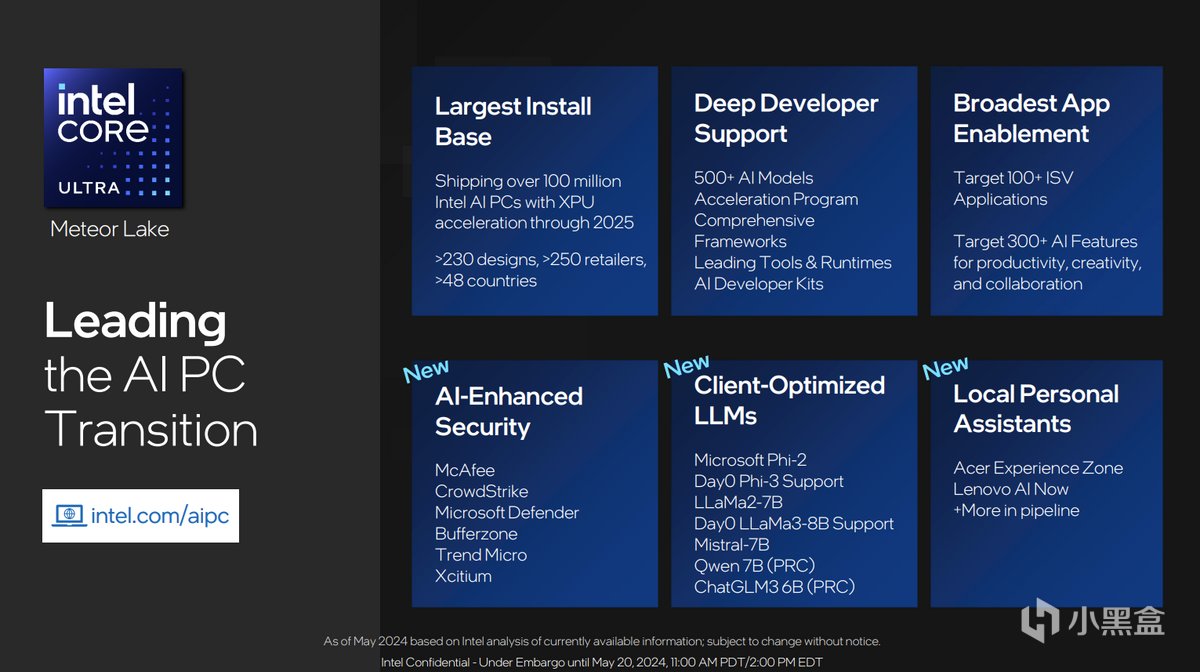
Task: Click the "Meteor Lake" label under the logo
Action: 110,229
